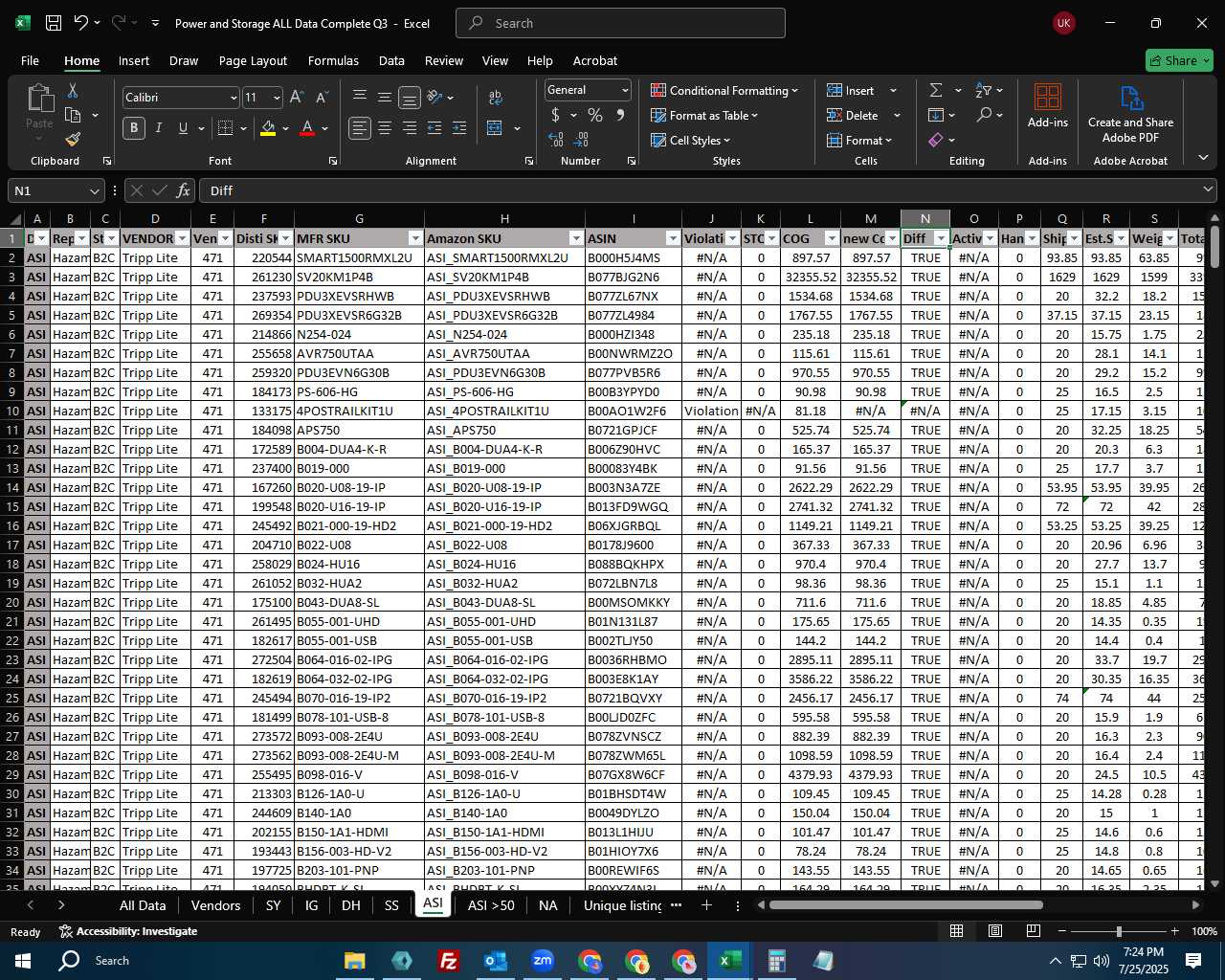Click the Decrease Decimal icon
Image resolution: width=1225 pixels, height=980 pixels.
coord(583,140)
